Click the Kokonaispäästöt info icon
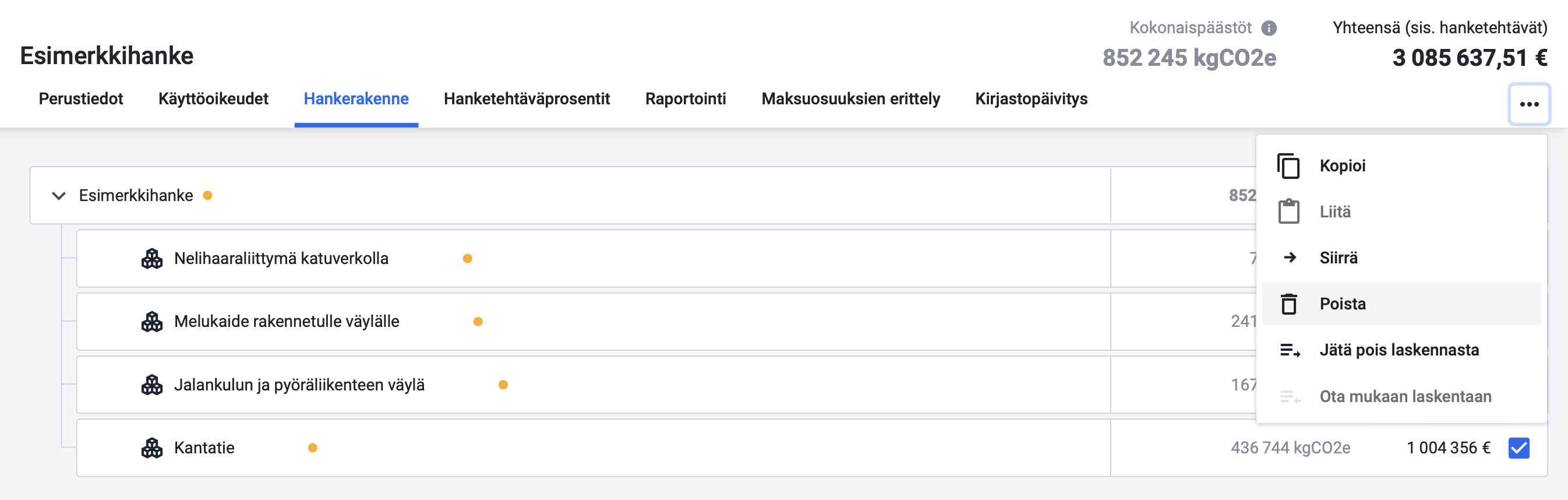1568x500 pixels. 1269,28
